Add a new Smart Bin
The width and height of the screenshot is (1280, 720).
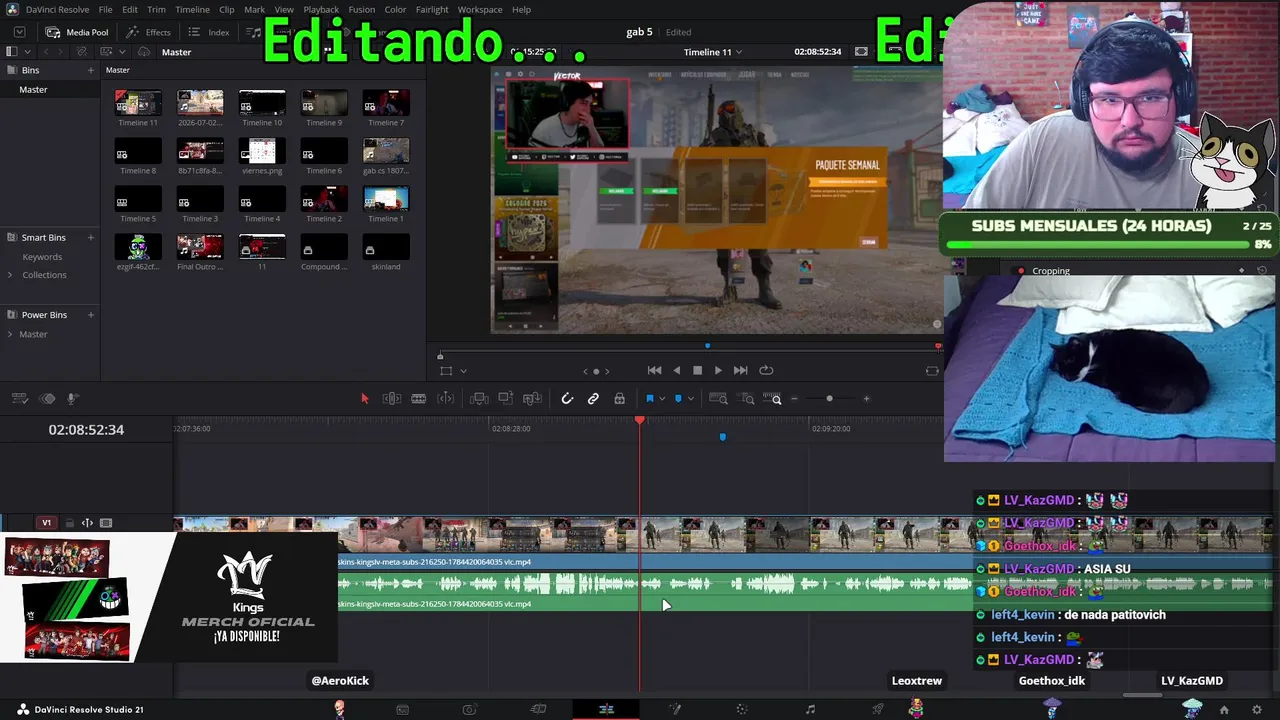tap(91, 238)
